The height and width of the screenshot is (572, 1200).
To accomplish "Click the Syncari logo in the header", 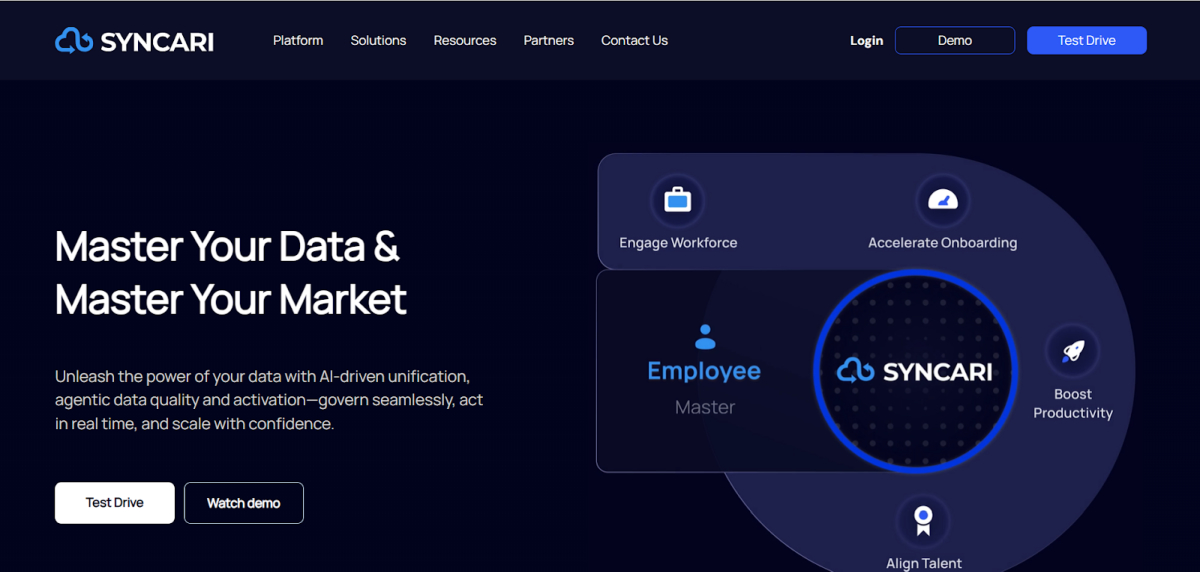I will (134, 40).
